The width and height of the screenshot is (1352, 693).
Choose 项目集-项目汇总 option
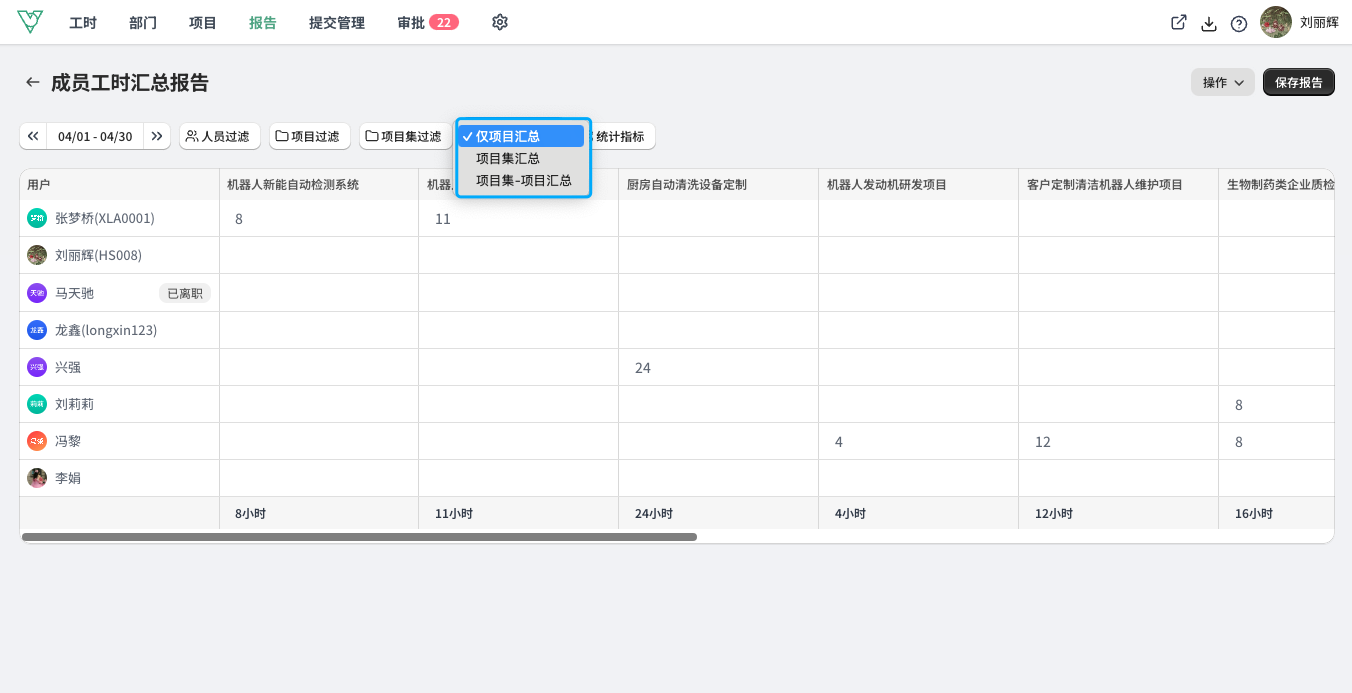tap(522, 180)
